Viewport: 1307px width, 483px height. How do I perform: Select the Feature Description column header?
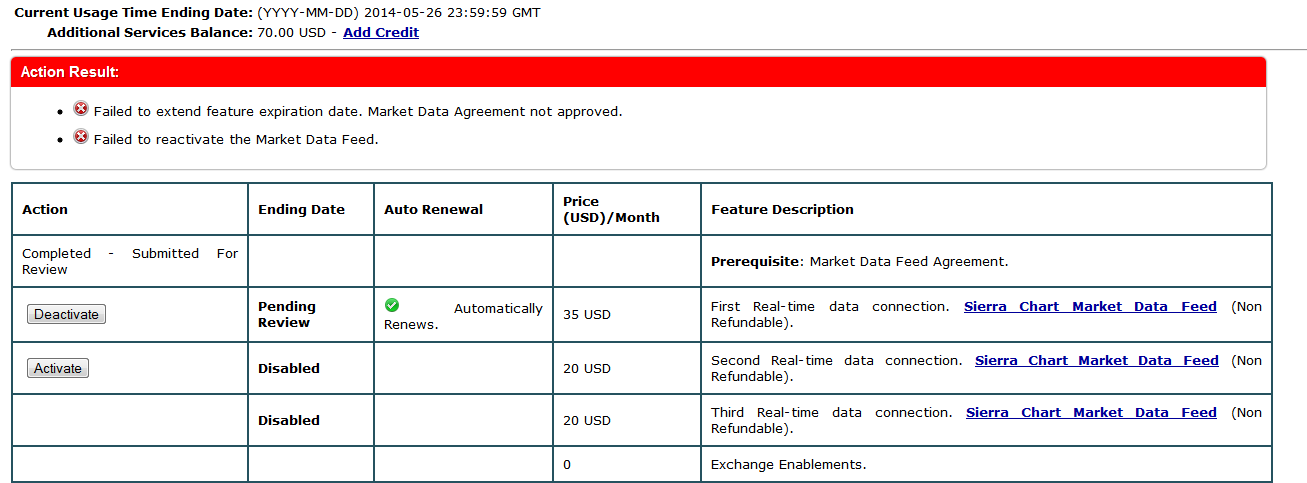coord(782,210)
